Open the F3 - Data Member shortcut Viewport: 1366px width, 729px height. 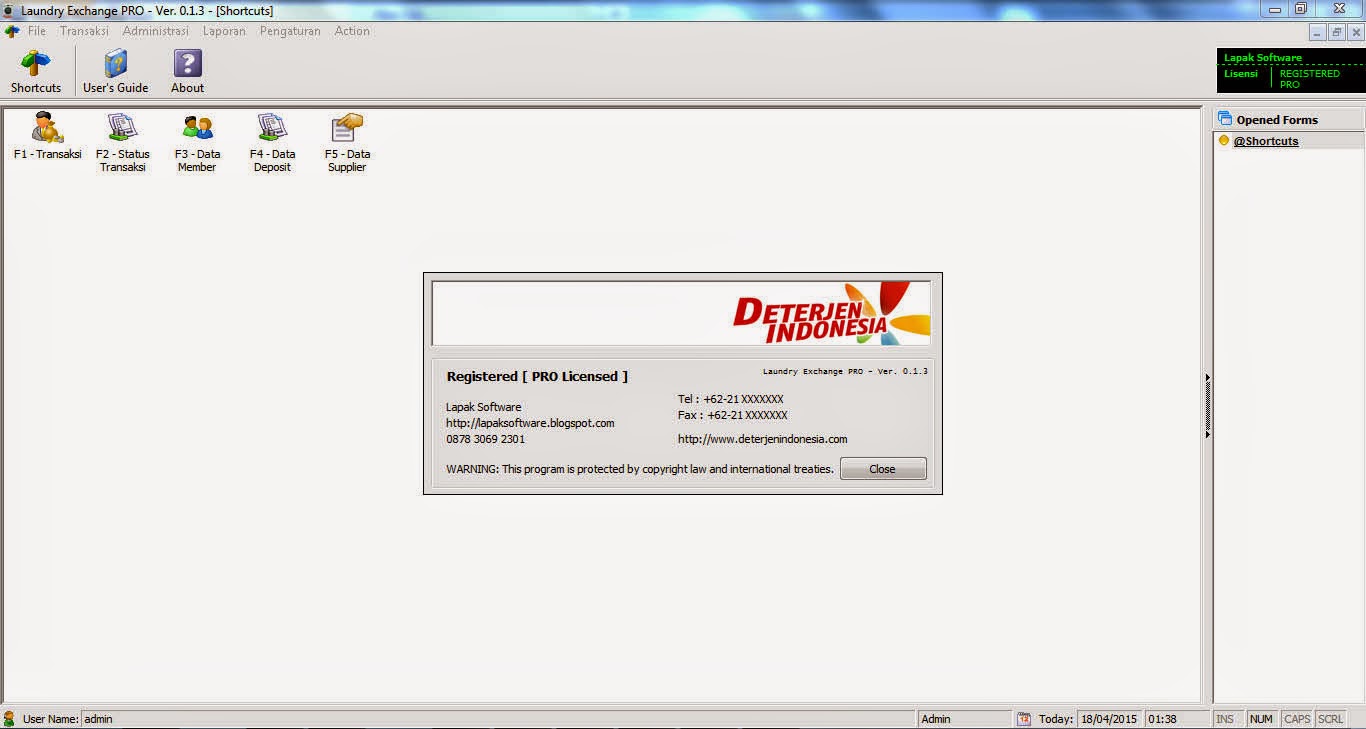(x=196, y=133)
